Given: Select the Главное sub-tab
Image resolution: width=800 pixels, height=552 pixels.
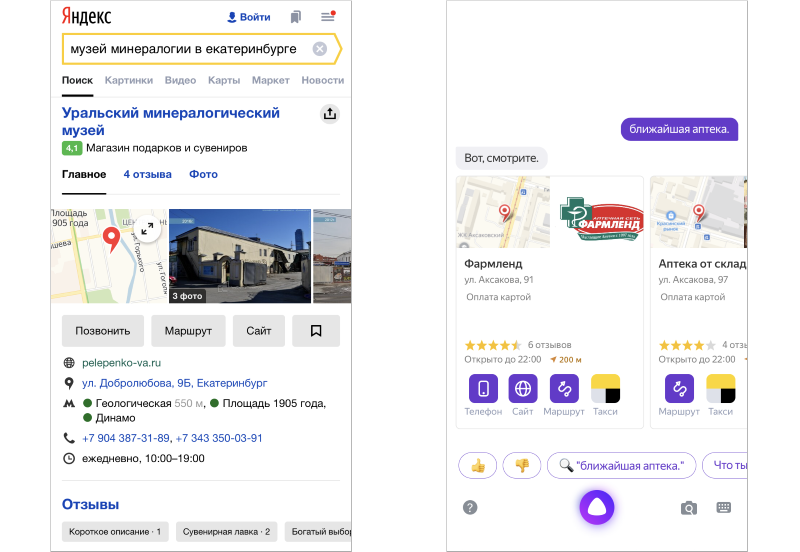Looking at the screenshot, I should point(84,174).
